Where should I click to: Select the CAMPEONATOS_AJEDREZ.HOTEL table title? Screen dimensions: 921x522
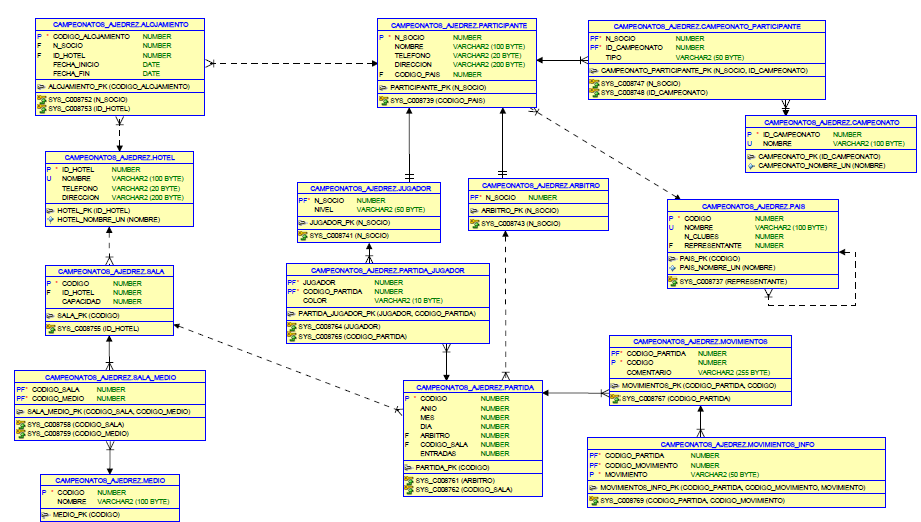[x=120, y=157]
